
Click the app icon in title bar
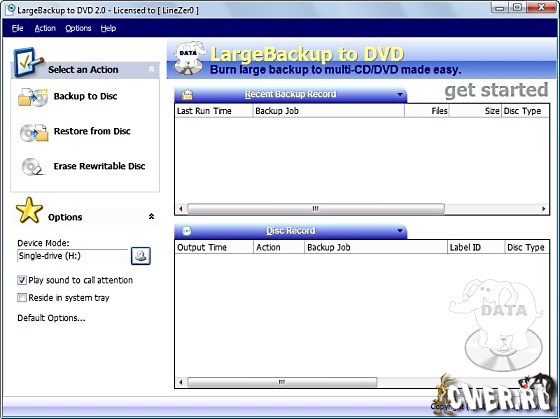pos(10,10)
